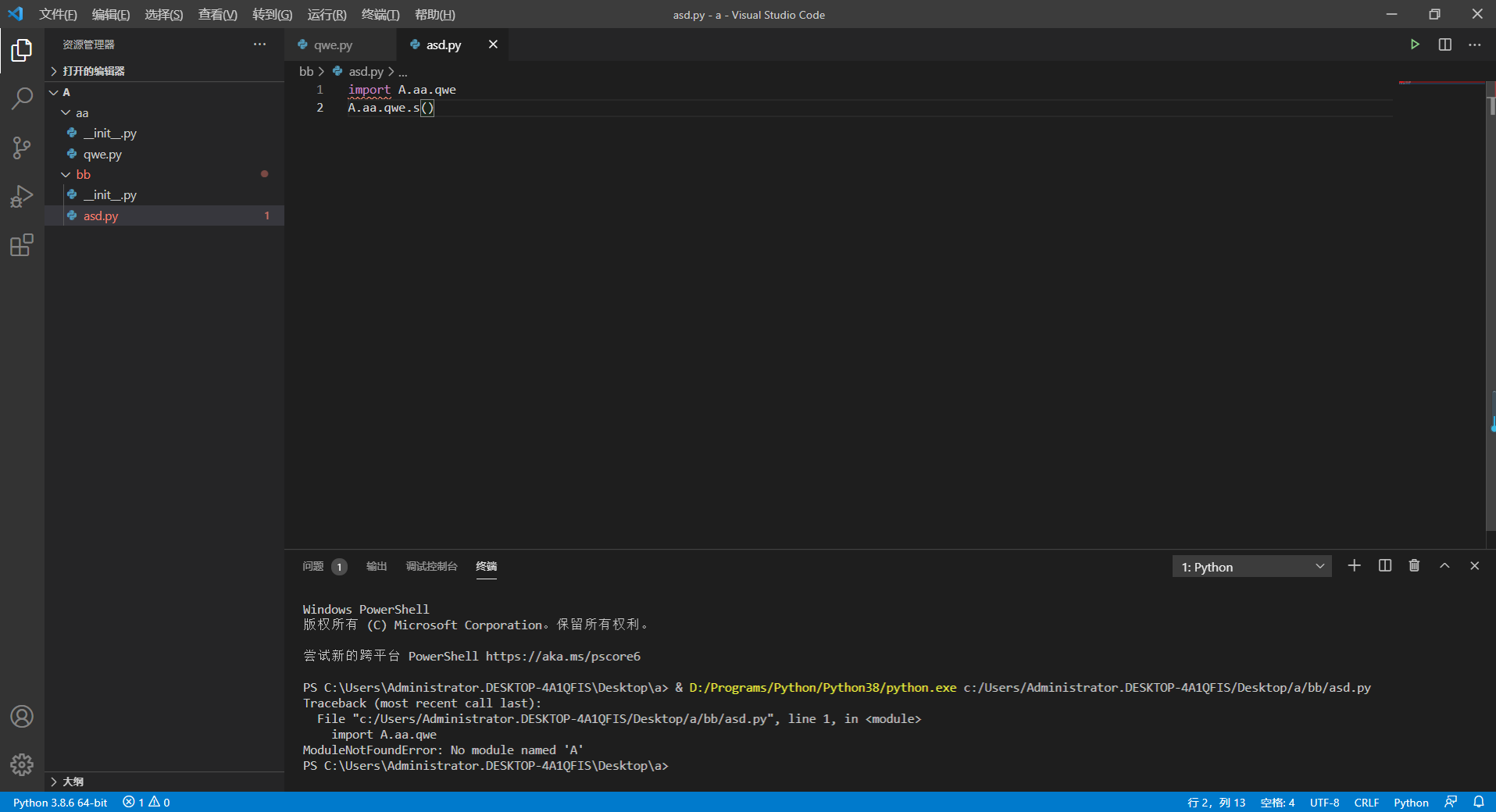
Task: Maximize the panel with up chevron
Action: pos(1444,566)
